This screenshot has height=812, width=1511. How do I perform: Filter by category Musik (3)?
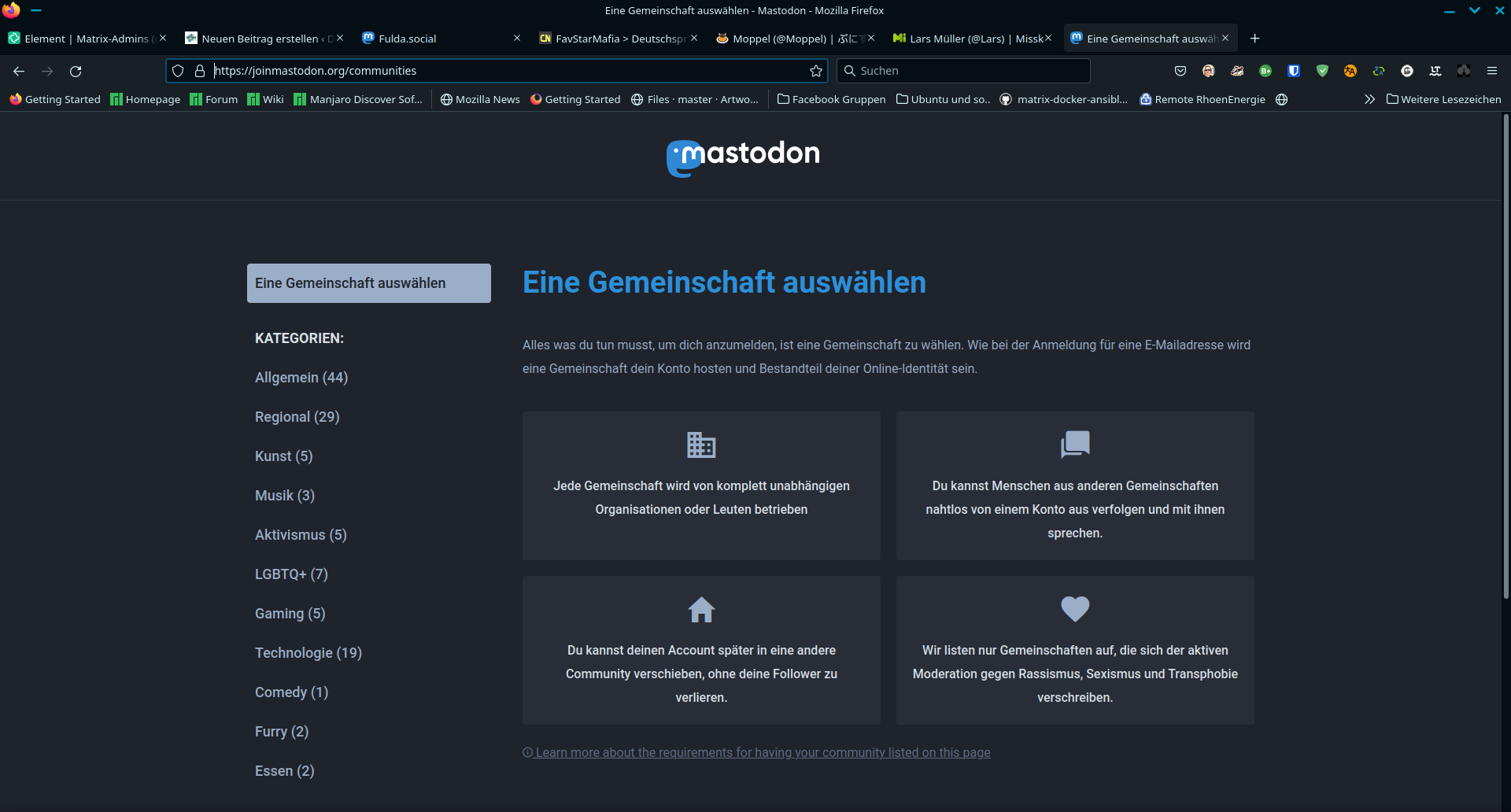(x=285, y=496)
